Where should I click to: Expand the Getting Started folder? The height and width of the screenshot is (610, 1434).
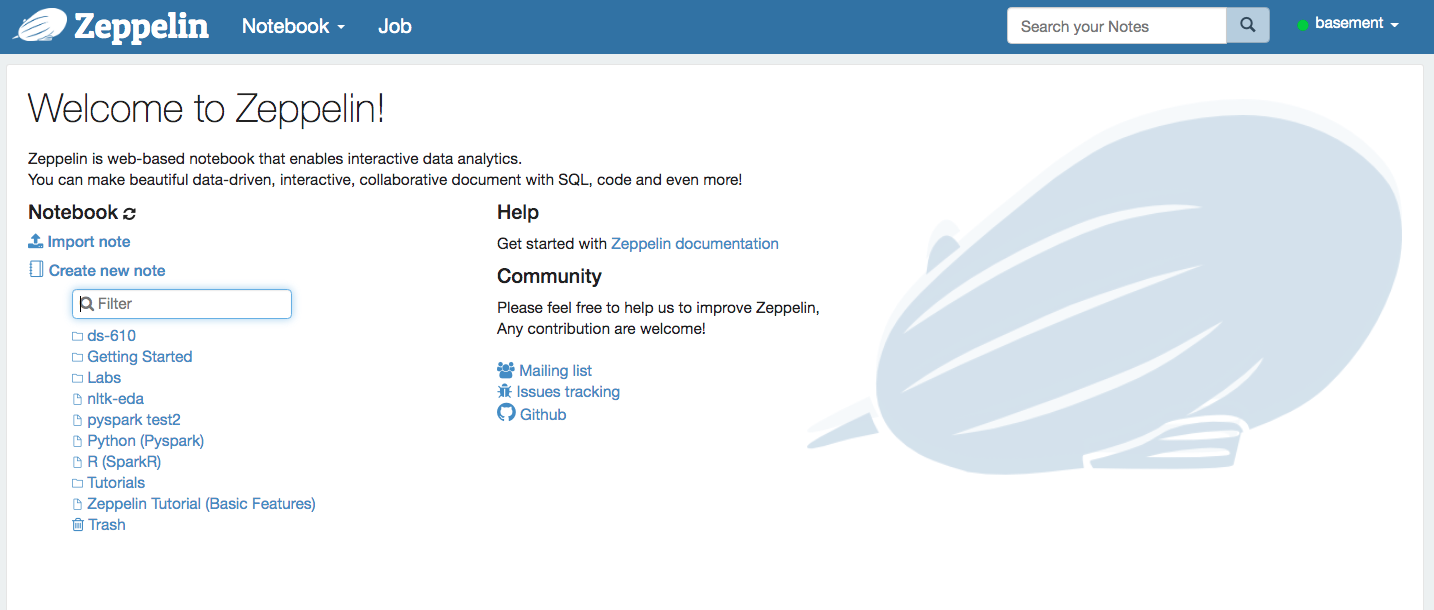(139, 356)
